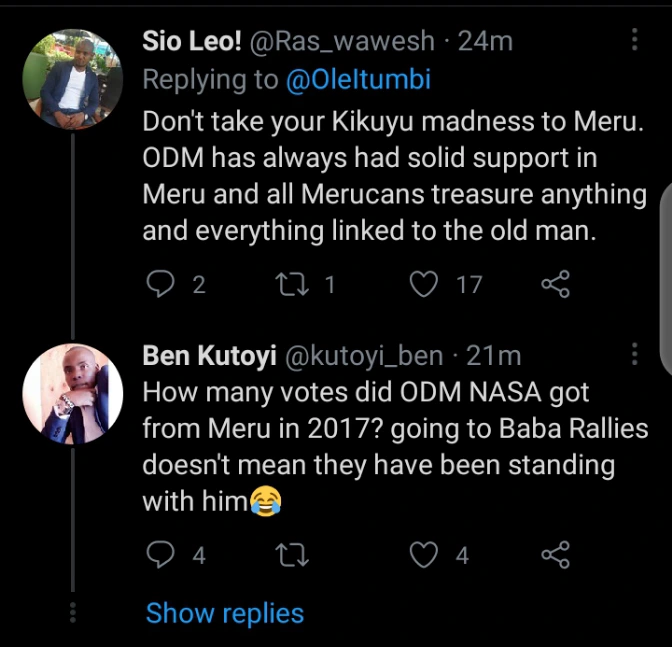Open Sio Leo! display name

[205, 41]
